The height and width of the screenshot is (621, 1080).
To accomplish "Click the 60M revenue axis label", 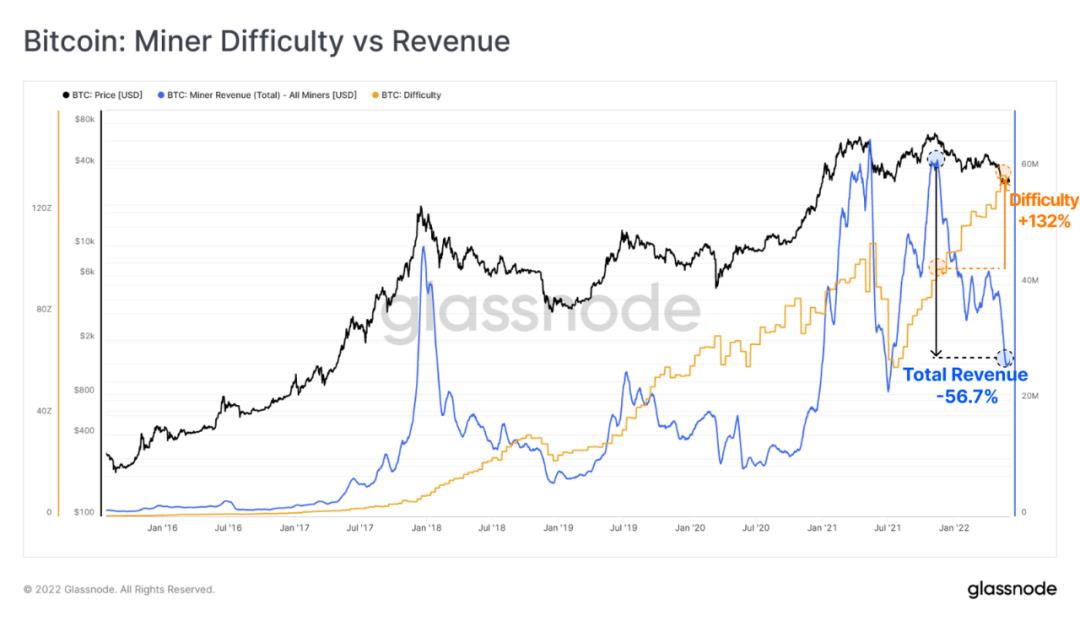I will (1030, 164).
